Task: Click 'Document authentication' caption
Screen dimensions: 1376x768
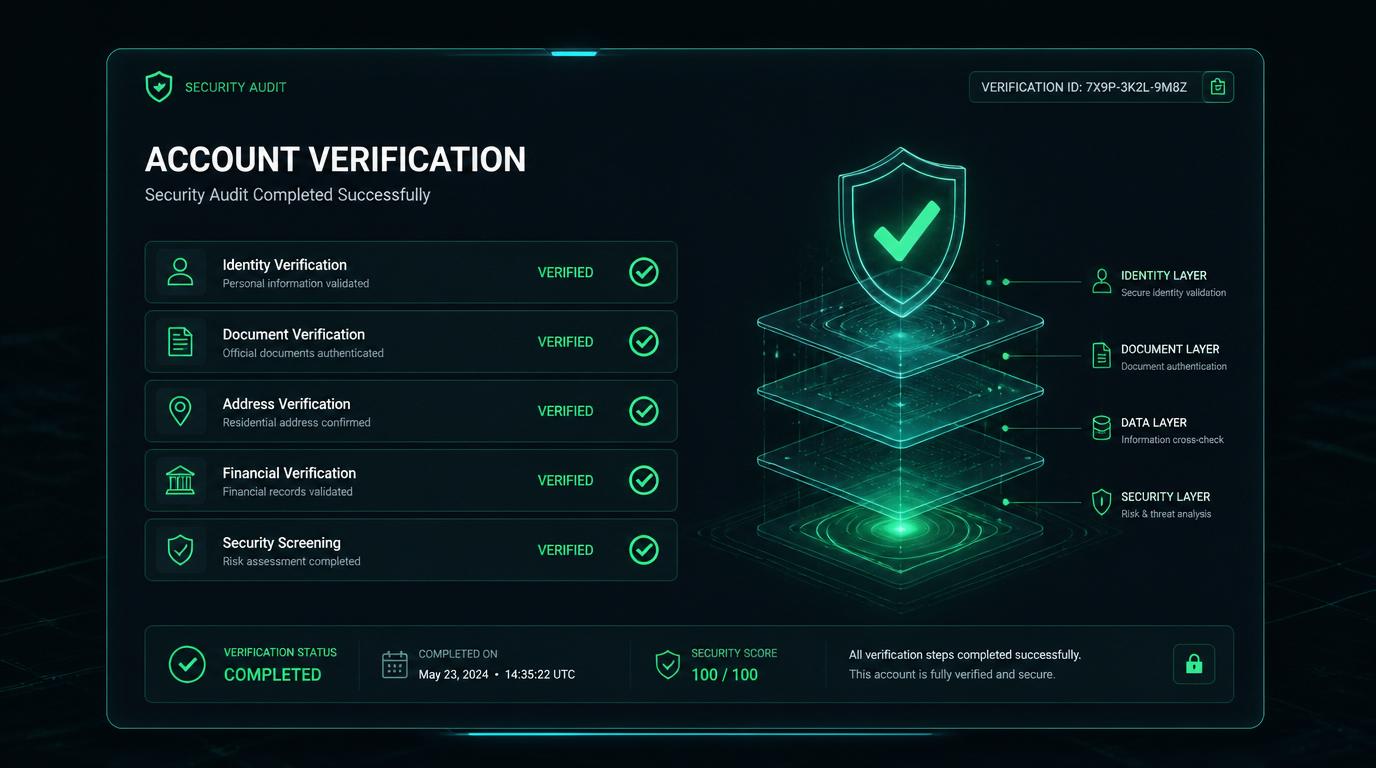Action: [x=1174, y=367]
